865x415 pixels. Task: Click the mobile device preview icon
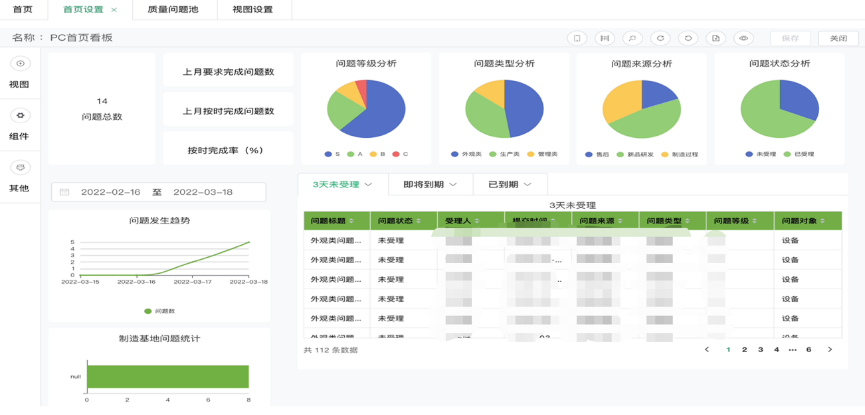coord(577,38)
